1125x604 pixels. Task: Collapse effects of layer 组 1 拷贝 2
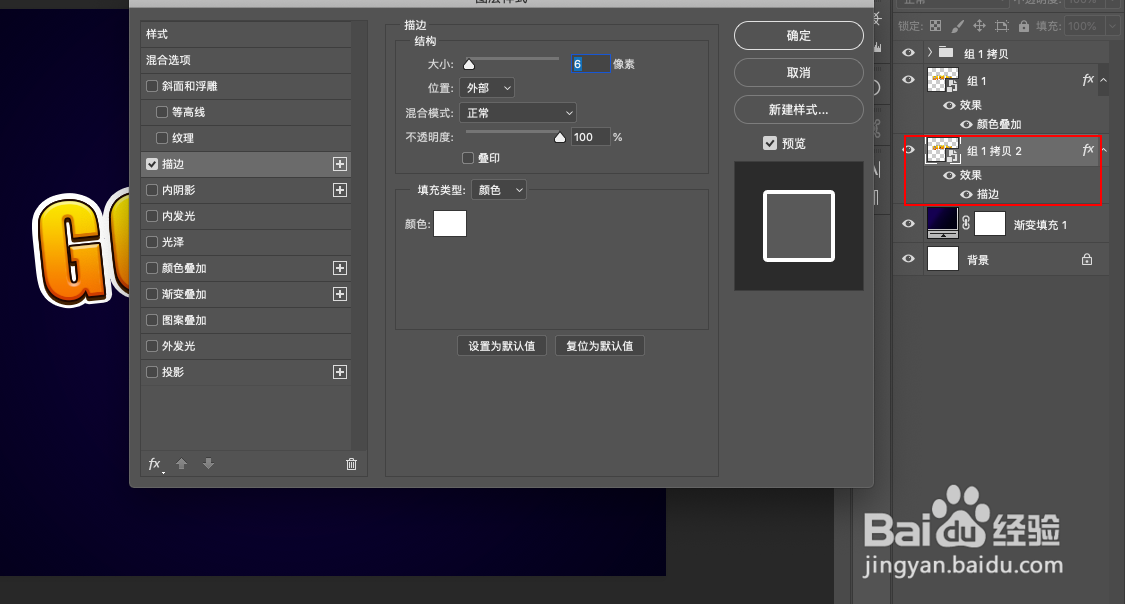tap(1103, 150)
